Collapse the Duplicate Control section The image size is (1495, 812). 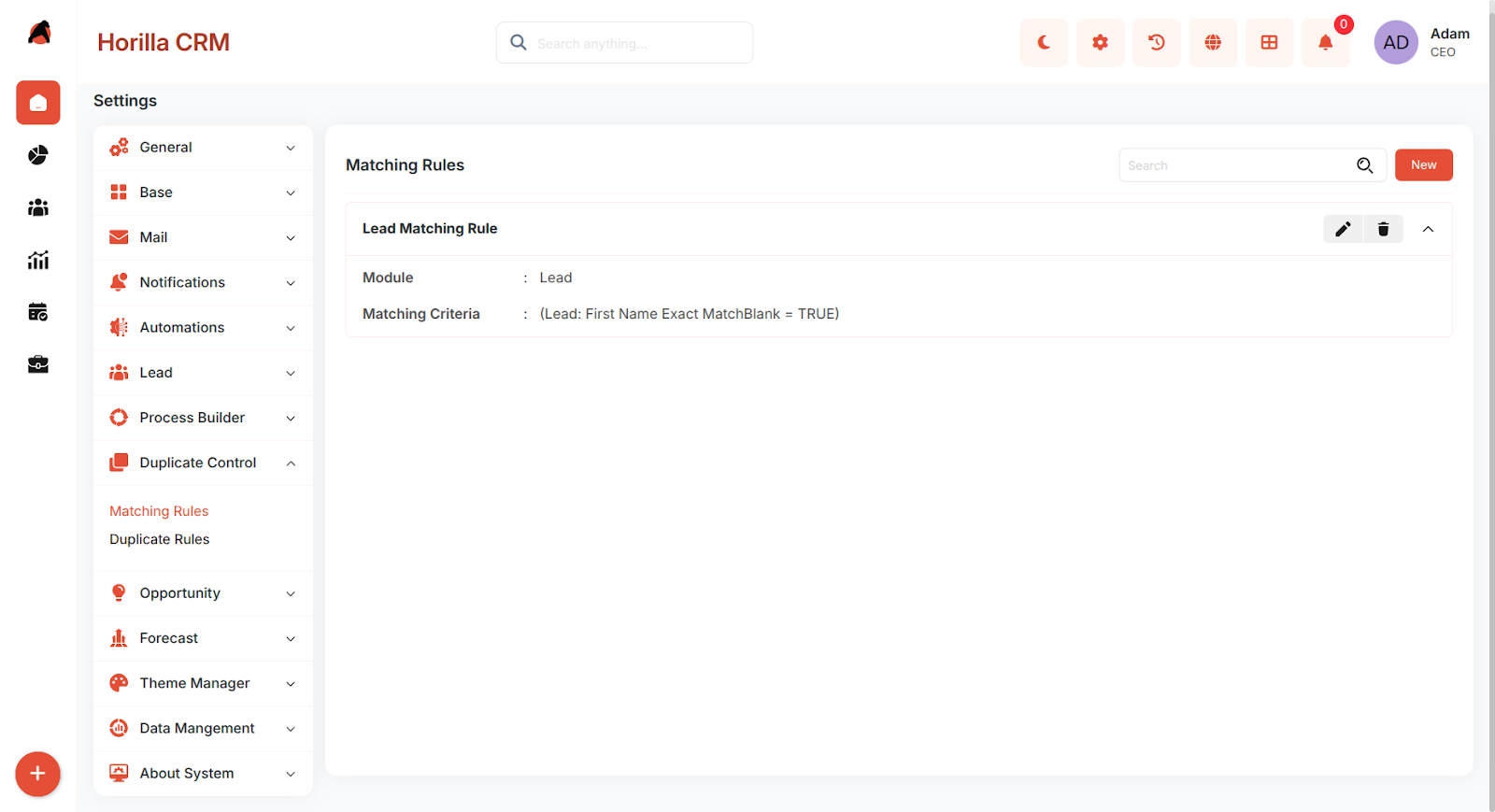tap(203, 463)
